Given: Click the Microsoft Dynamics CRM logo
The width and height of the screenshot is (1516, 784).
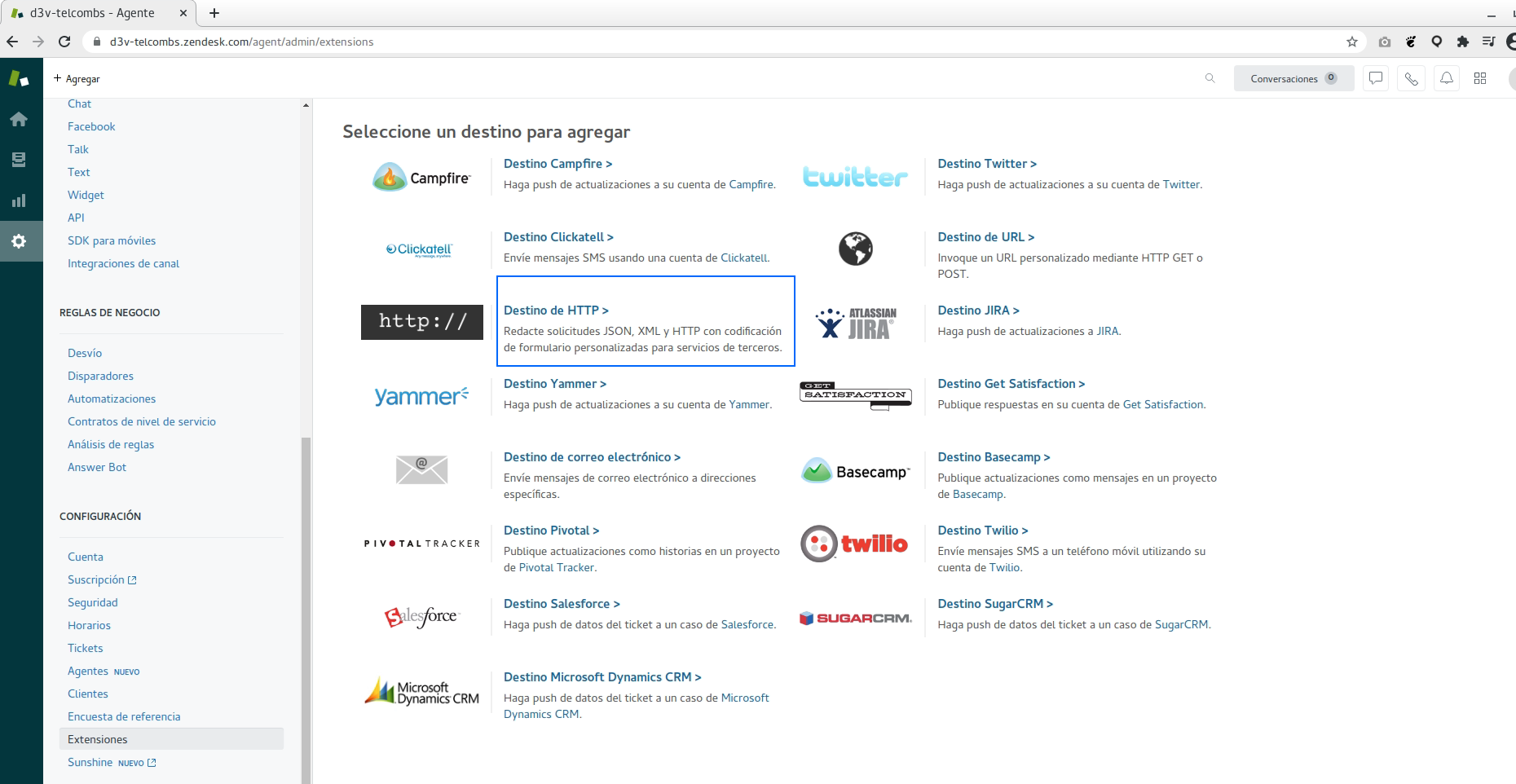Looking at the screenshot, I should 422,691.
